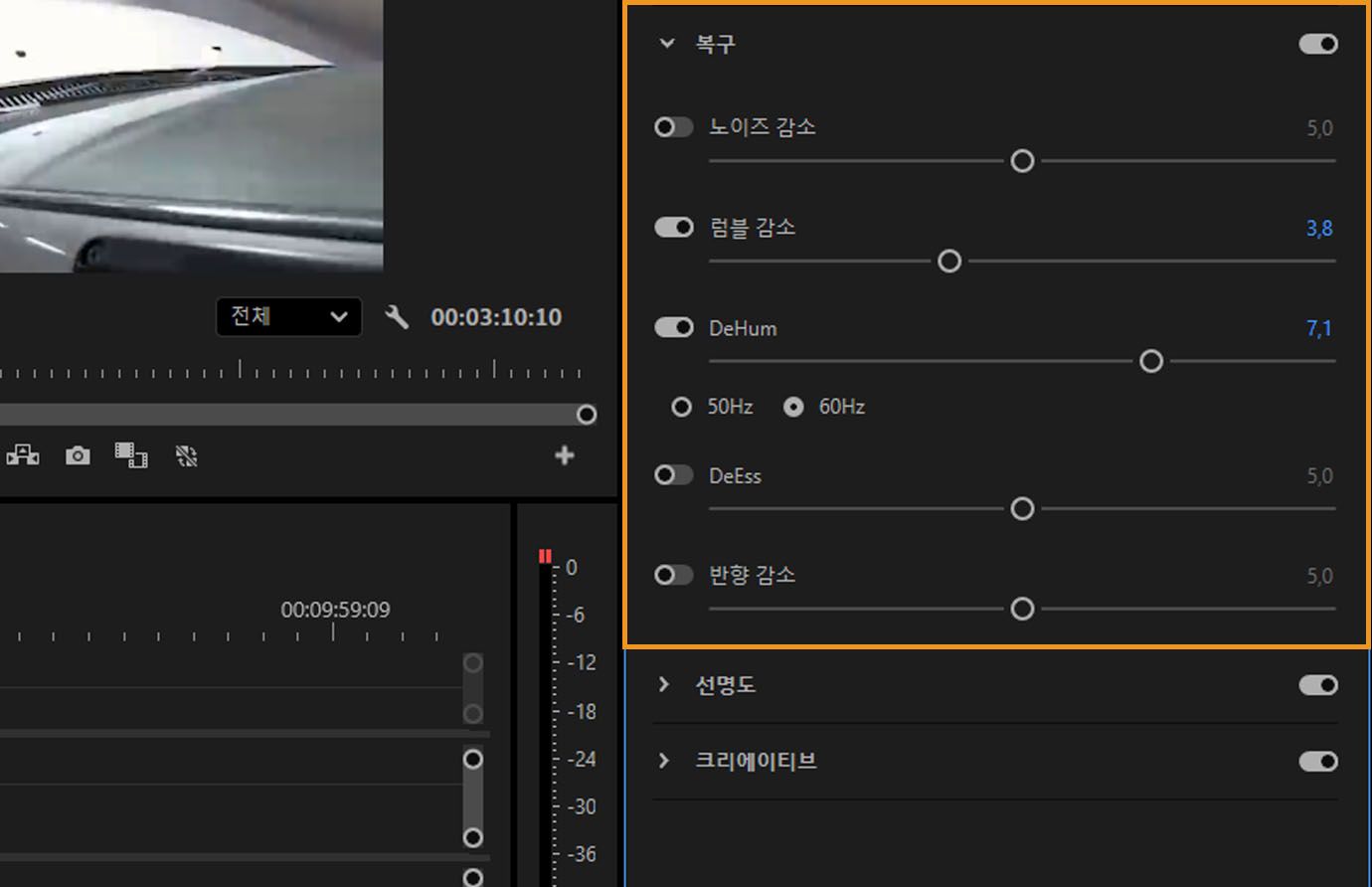Expand the 크리에이티브 section
1372x887 pixels.
664,761
